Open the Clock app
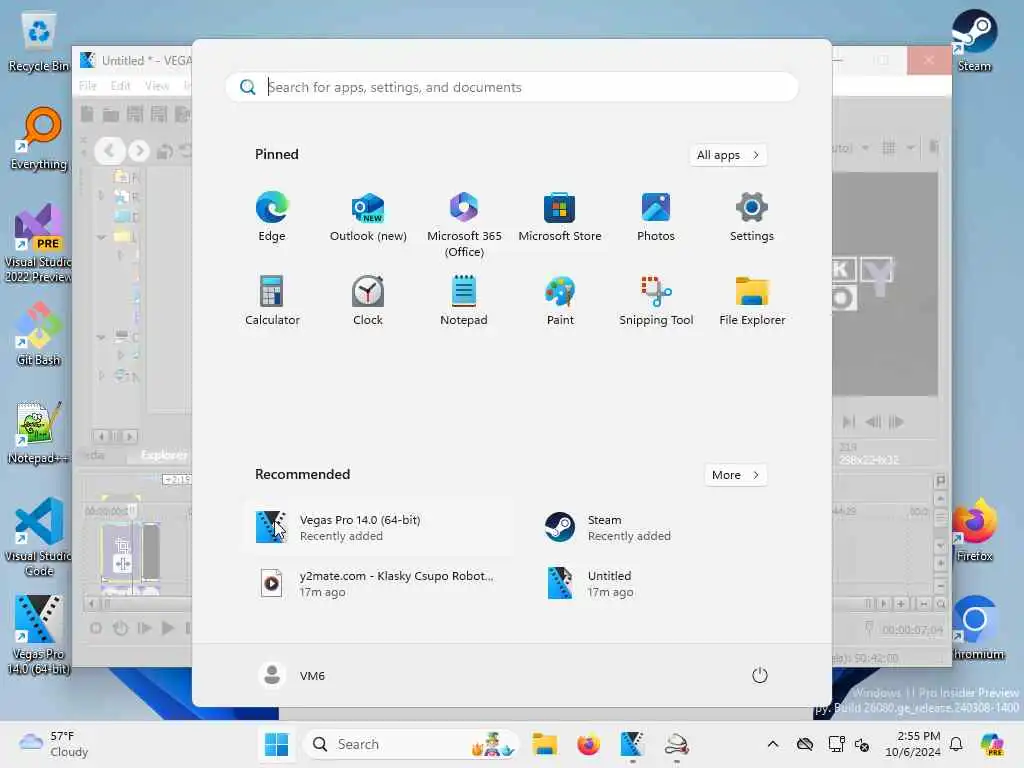 [368, 301]
